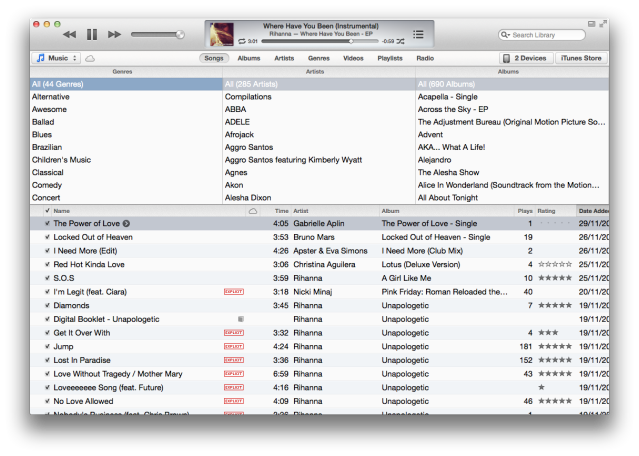Adjust the volume slider knob
This screenshot has width=639, height=456.
(180, 35)
